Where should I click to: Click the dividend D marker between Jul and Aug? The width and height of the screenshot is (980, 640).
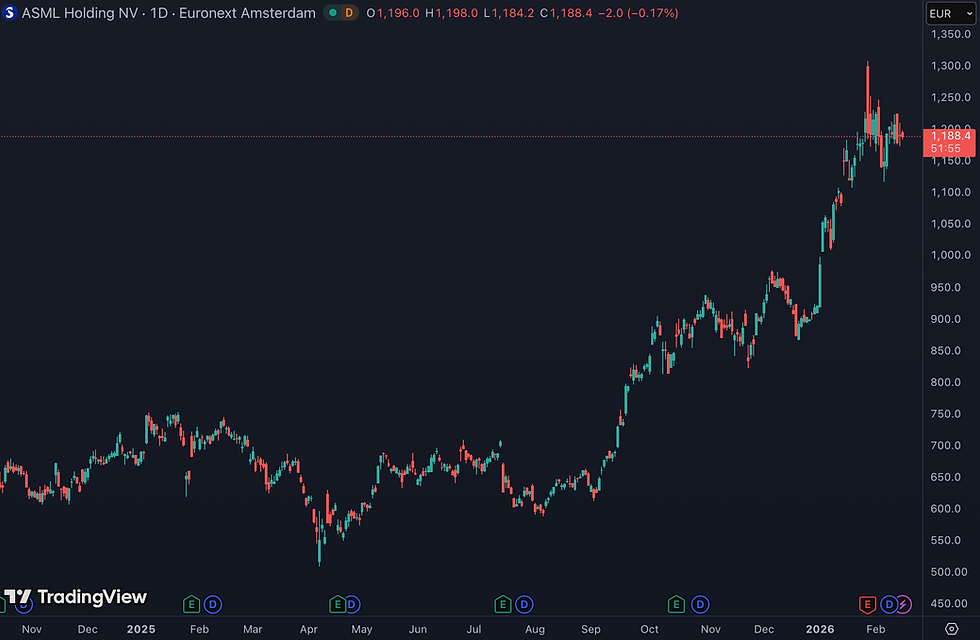tap(524, 604)
